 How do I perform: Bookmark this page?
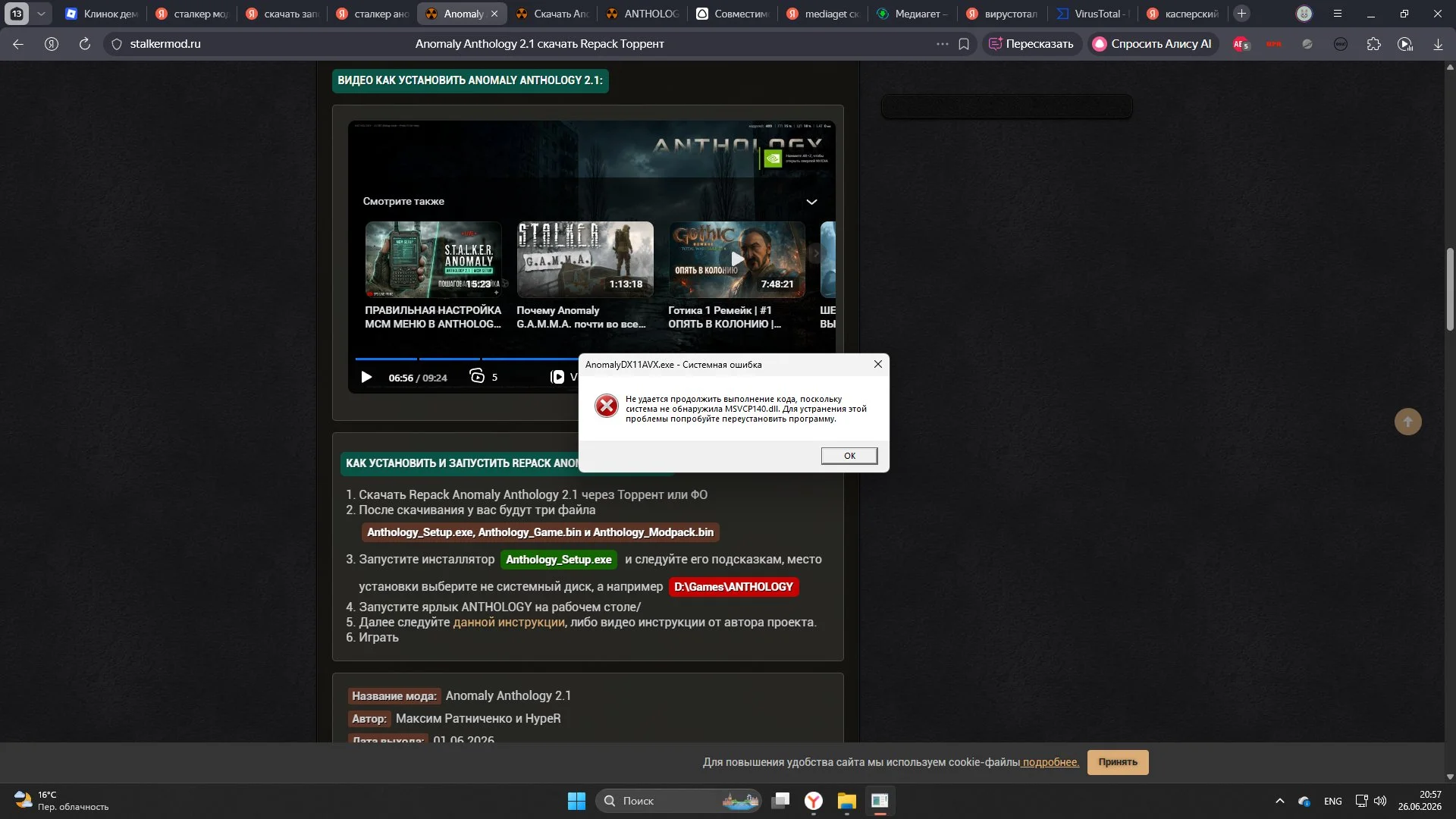pyautogui.click(x=964, y=44)
